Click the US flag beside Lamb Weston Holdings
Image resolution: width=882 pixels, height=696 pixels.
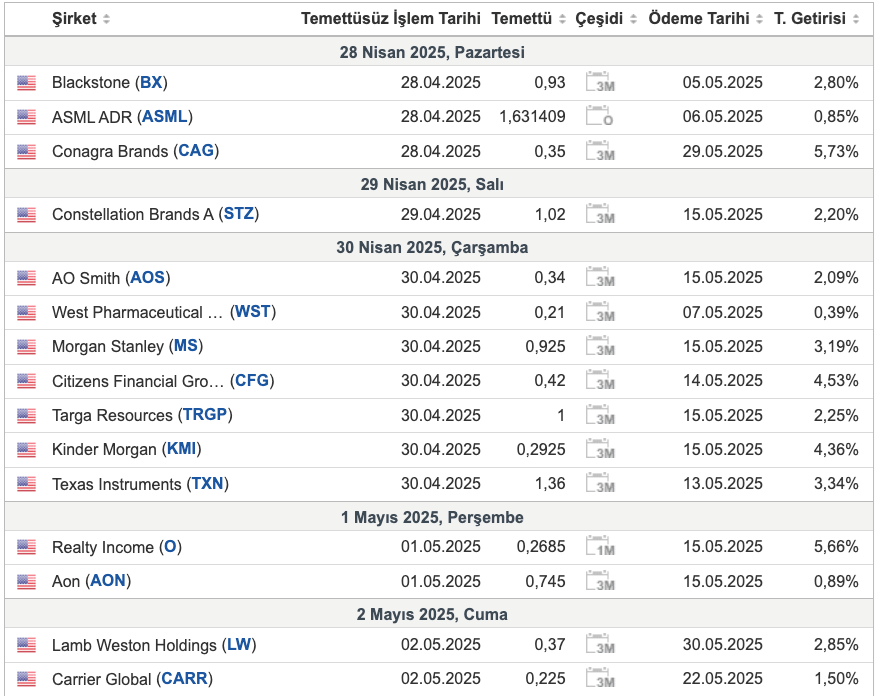(26, 645)
